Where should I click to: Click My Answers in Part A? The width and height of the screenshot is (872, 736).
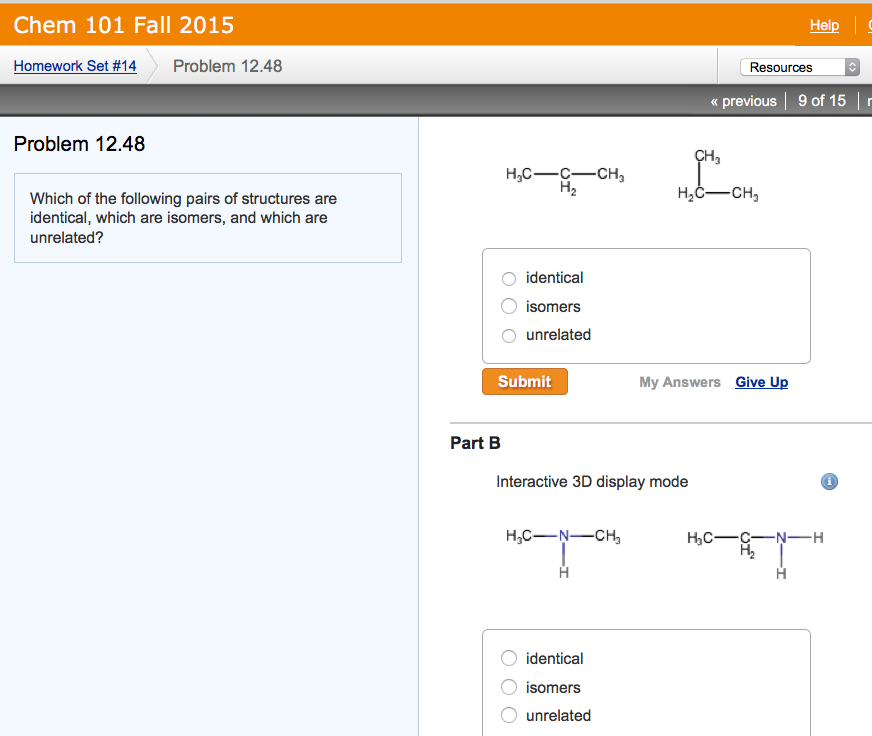(x=679, y=381)
